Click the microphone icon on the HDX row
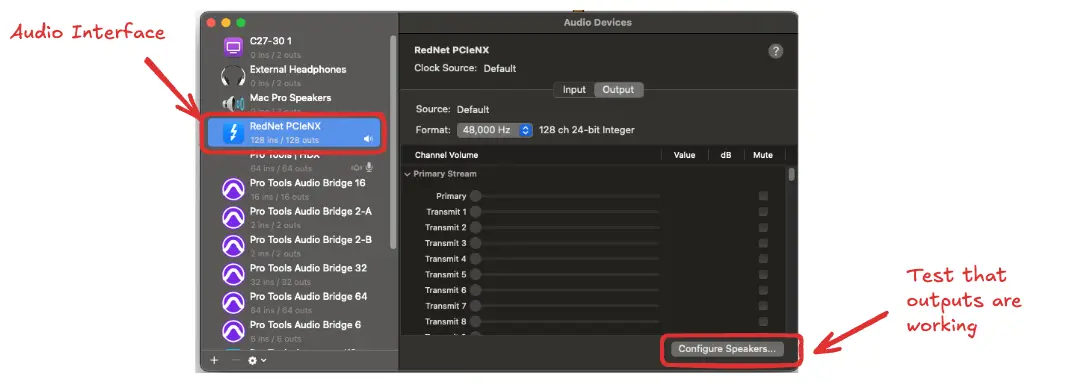The height and width of the screenshot is (383, 1065). [369, 167]
